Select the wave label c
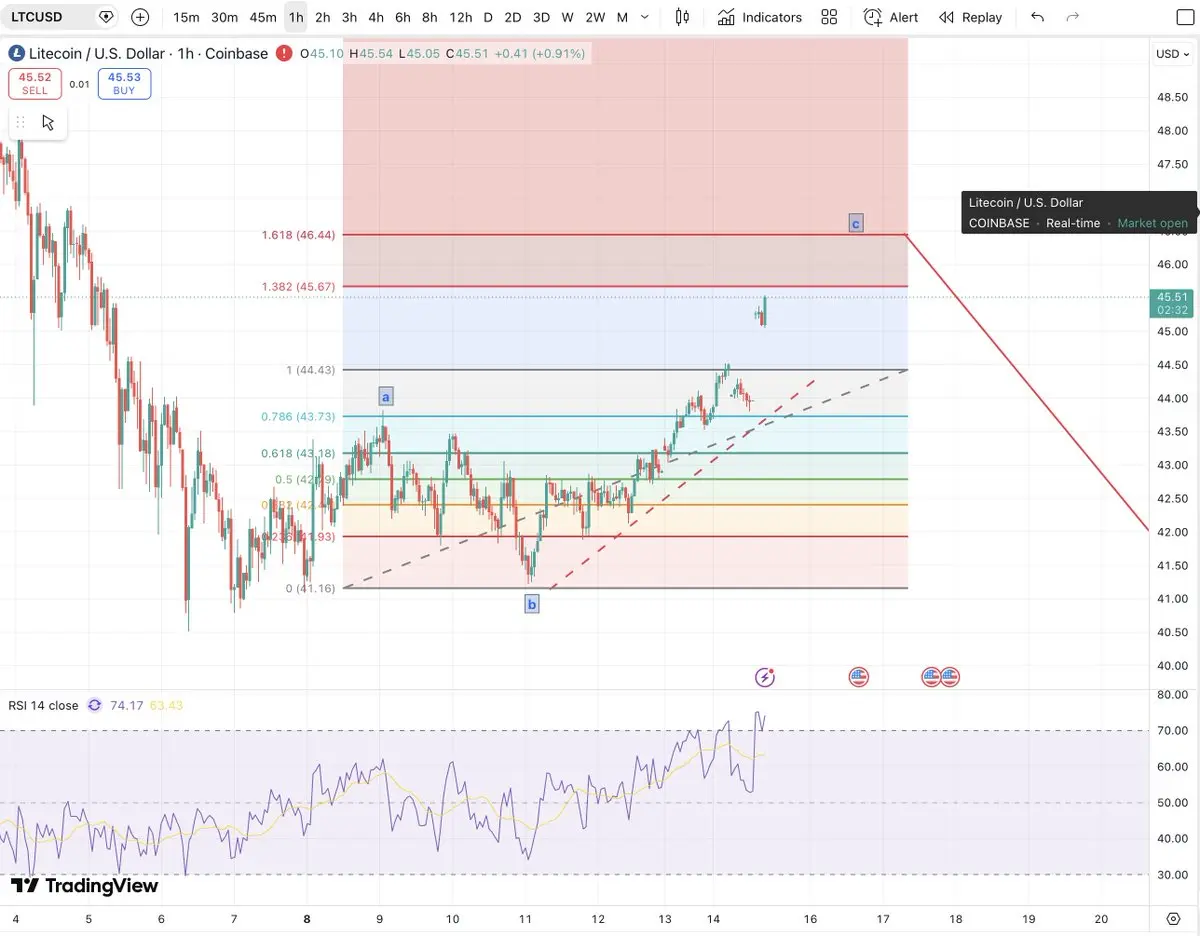Screen dimensions: 1200x936 (856, 223)
